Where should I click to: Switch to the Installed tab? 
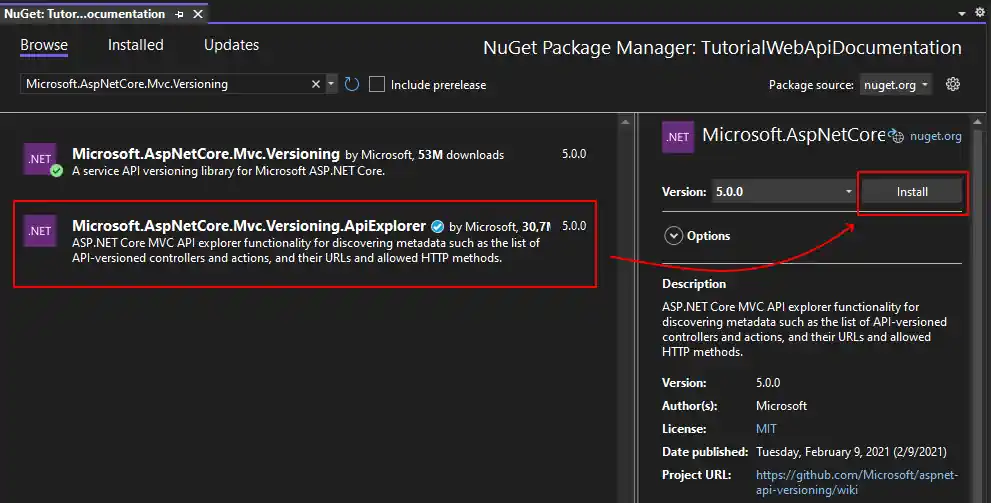135,45
